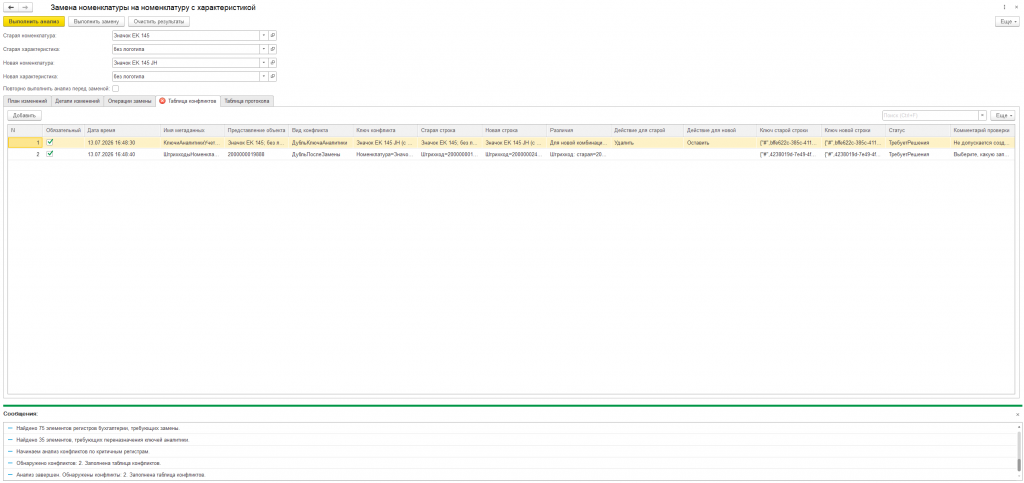Click the Имя метаданных column header
The image size is (1024, 483).
pos(192,130)
